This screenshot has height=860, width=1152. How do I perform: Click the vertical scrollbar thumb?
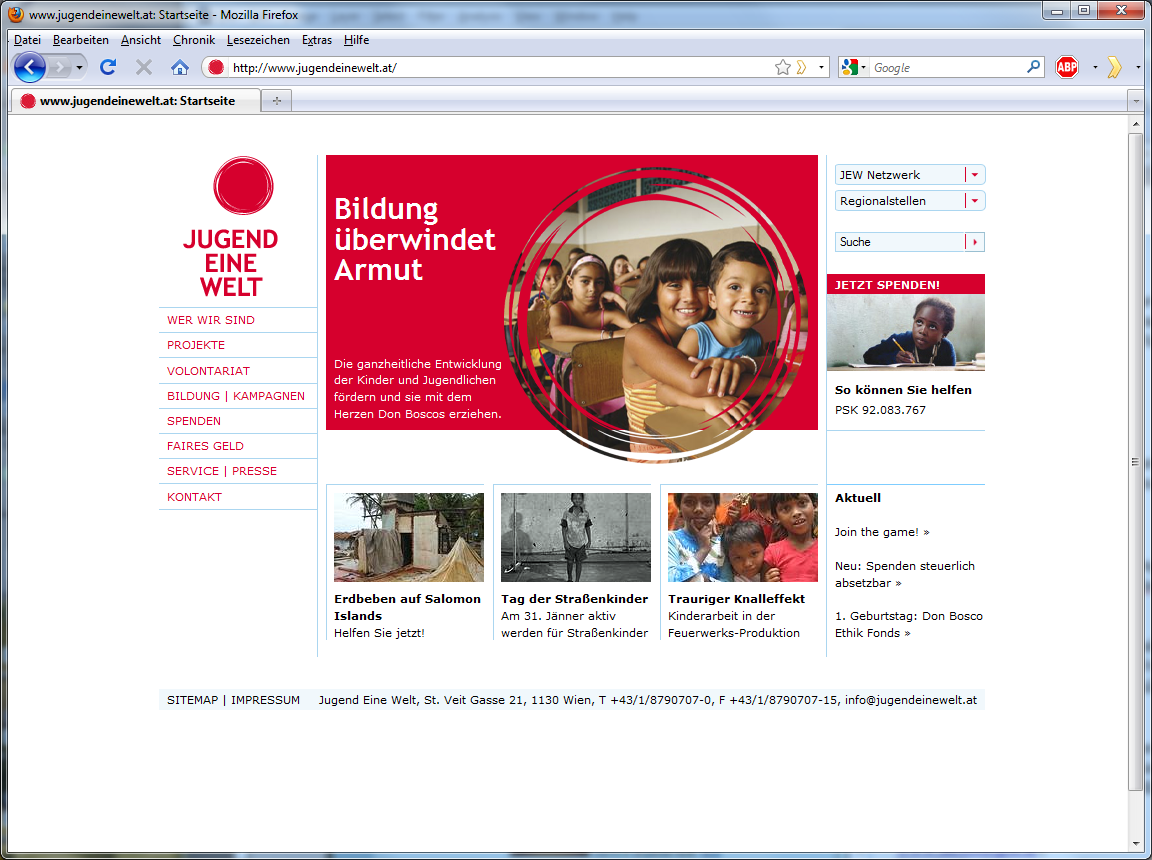coord(1136,462)
